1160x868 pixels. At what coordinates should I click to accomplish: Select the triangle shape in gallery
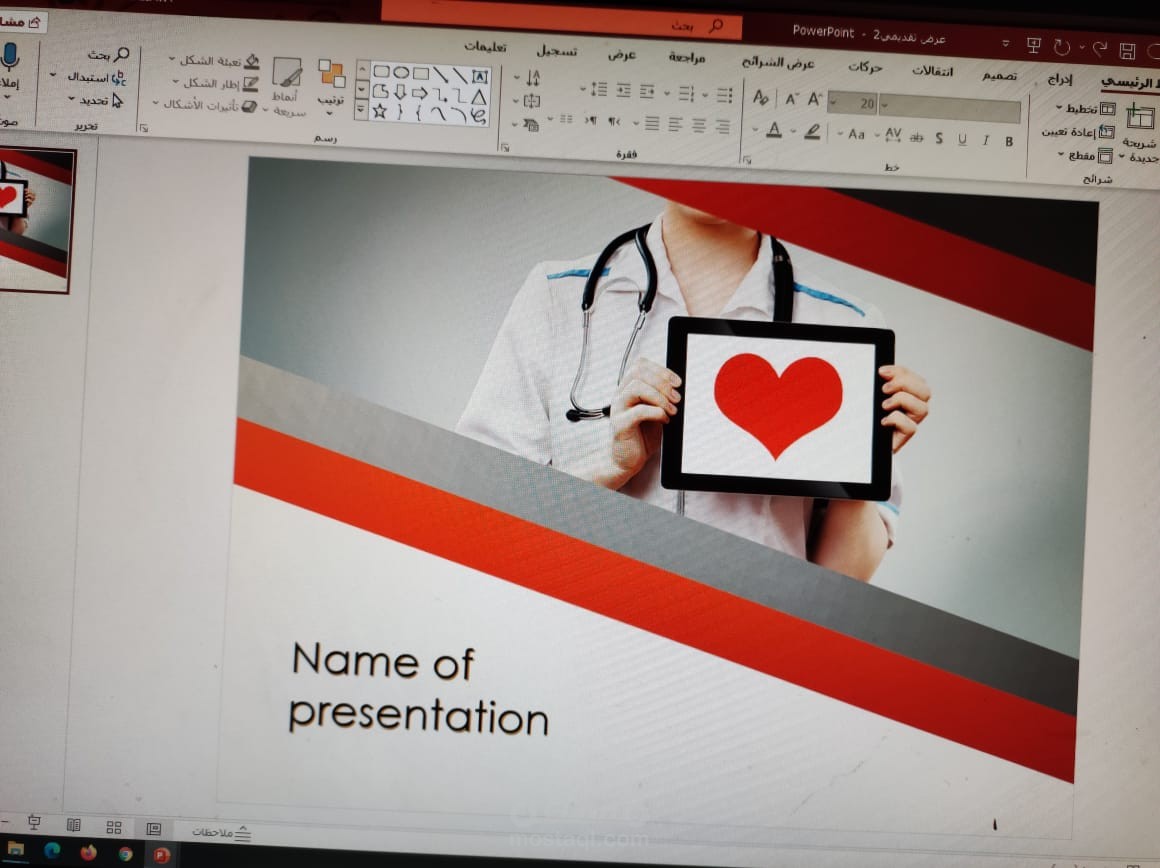coord(479,96)
